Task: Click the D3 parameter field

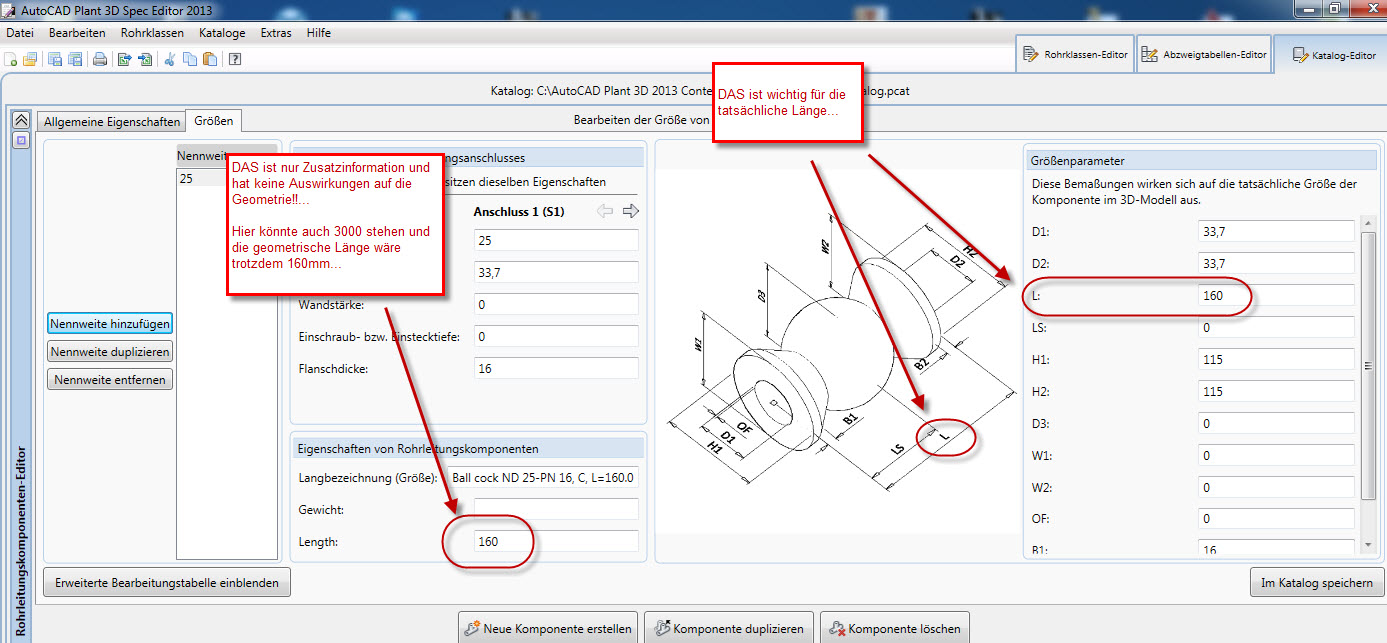Action: (1276, 424)
